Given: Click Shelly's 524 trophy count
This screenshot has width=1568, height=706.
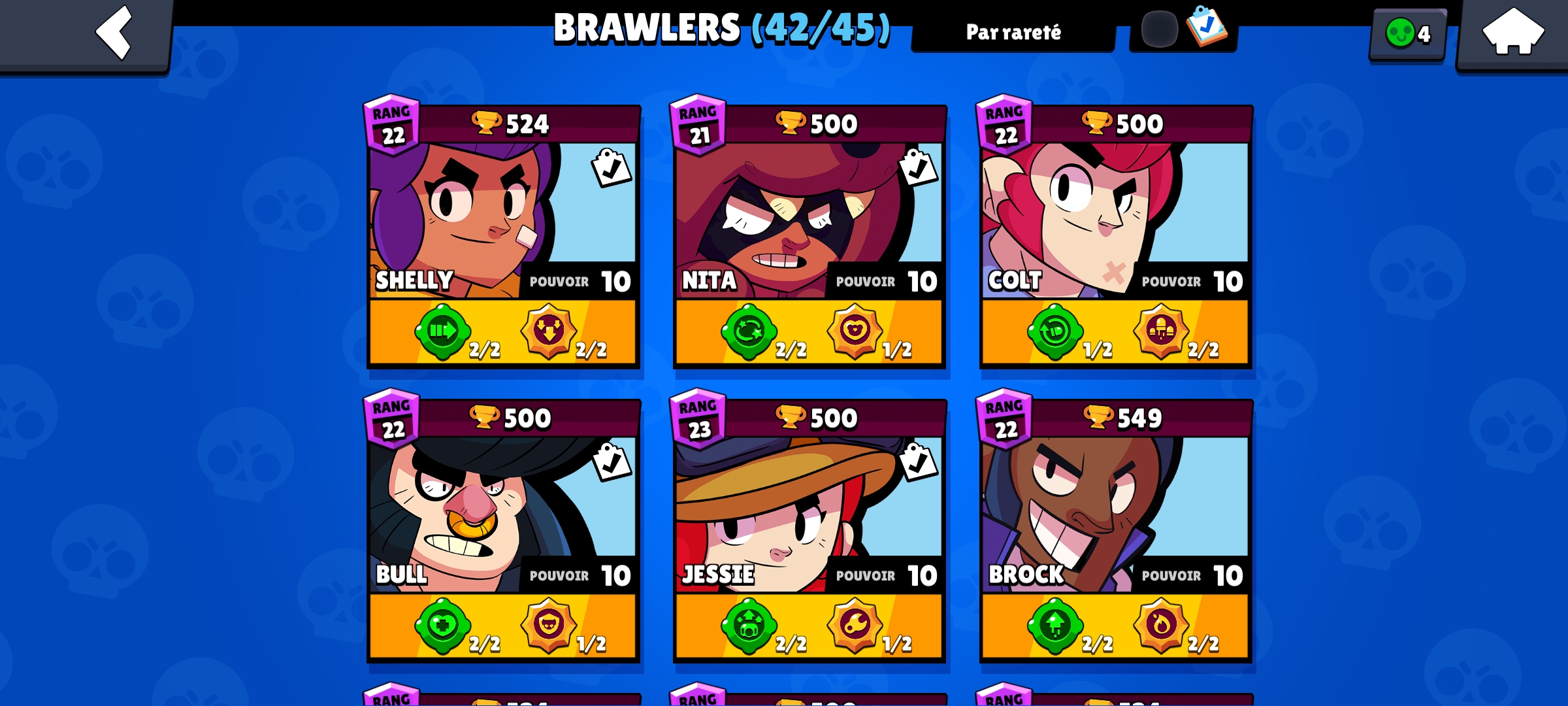Looking at the screenshot, I should pos(511,124).
